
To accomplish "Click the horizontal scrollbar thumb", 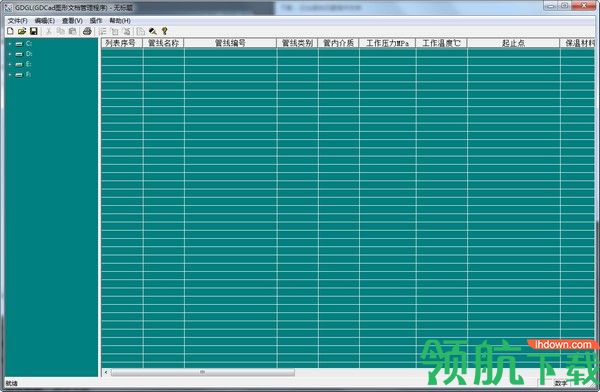I will [202, 372].
